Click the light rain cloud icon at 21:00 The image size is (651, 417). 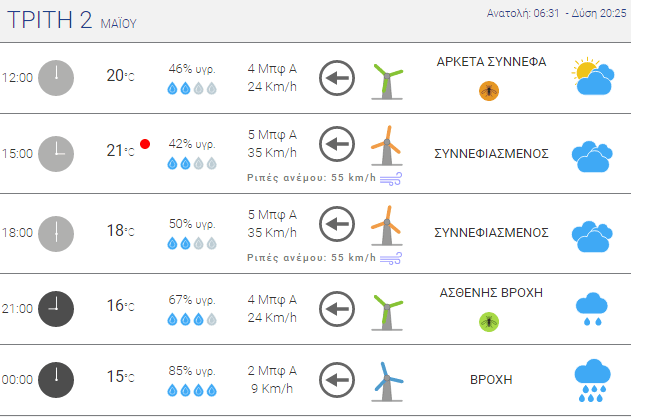point(592,307)
